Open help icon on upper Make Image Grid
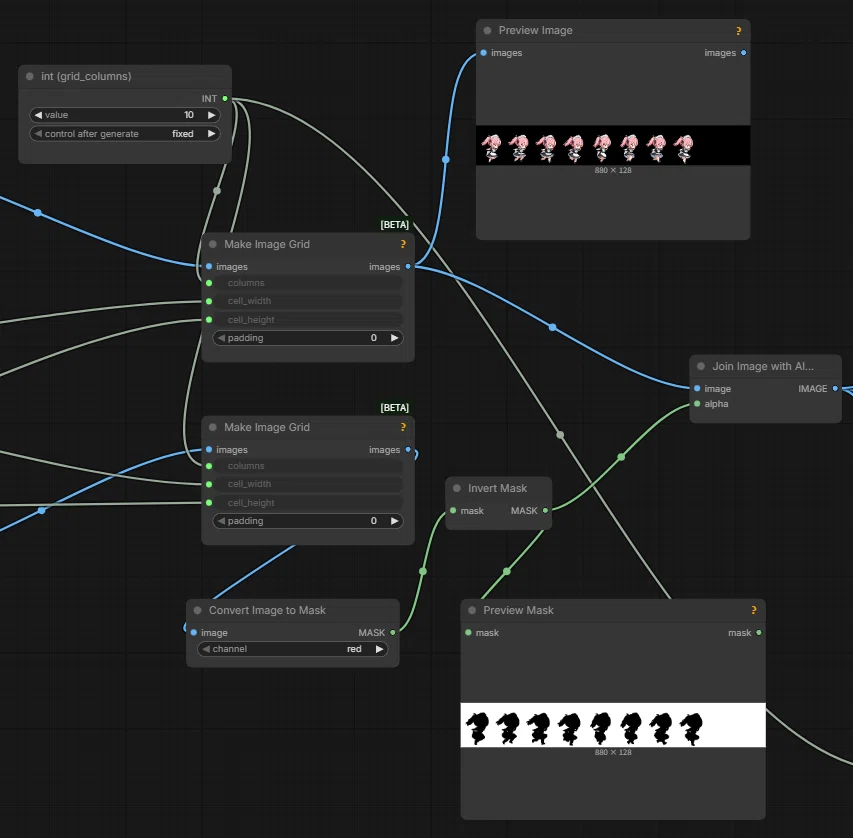Viewport: 853px width, 838px height. pos(403,244)
